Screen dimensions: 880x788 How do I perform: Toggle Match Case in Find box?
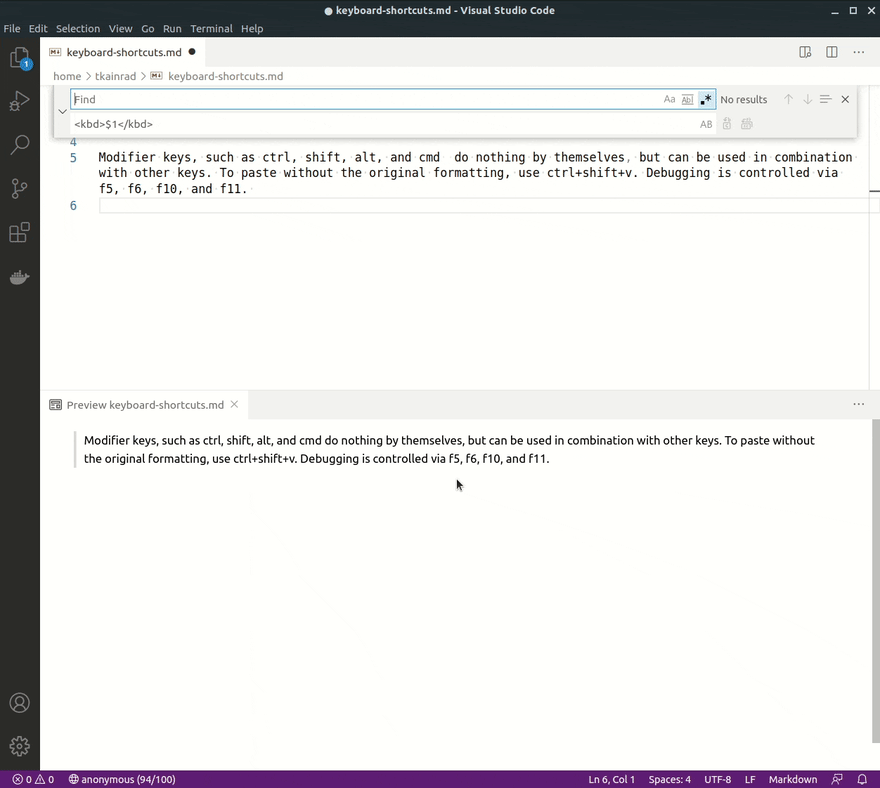[x=669, y=99]
